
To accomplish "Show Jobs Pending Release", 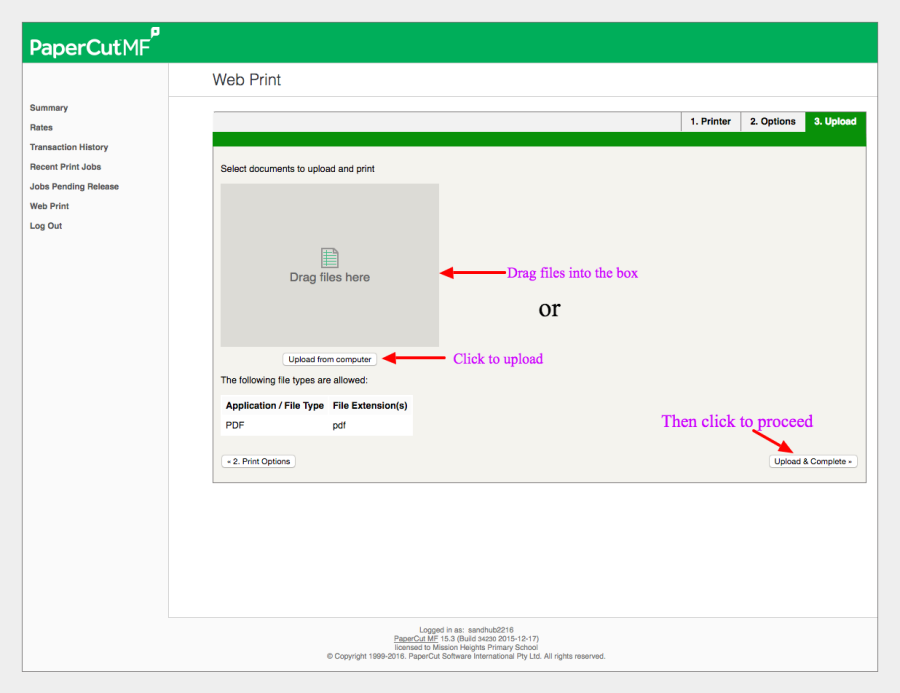I will tap(74, 187).
